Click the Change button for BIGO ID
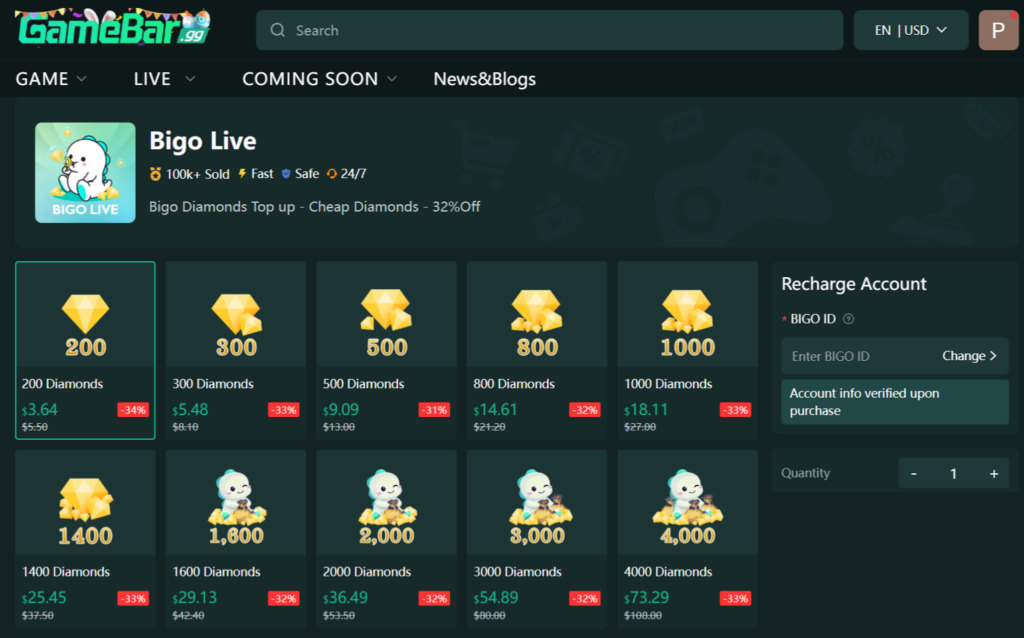The width and height of the screenshot is (1024, 638). pos(969,356)
